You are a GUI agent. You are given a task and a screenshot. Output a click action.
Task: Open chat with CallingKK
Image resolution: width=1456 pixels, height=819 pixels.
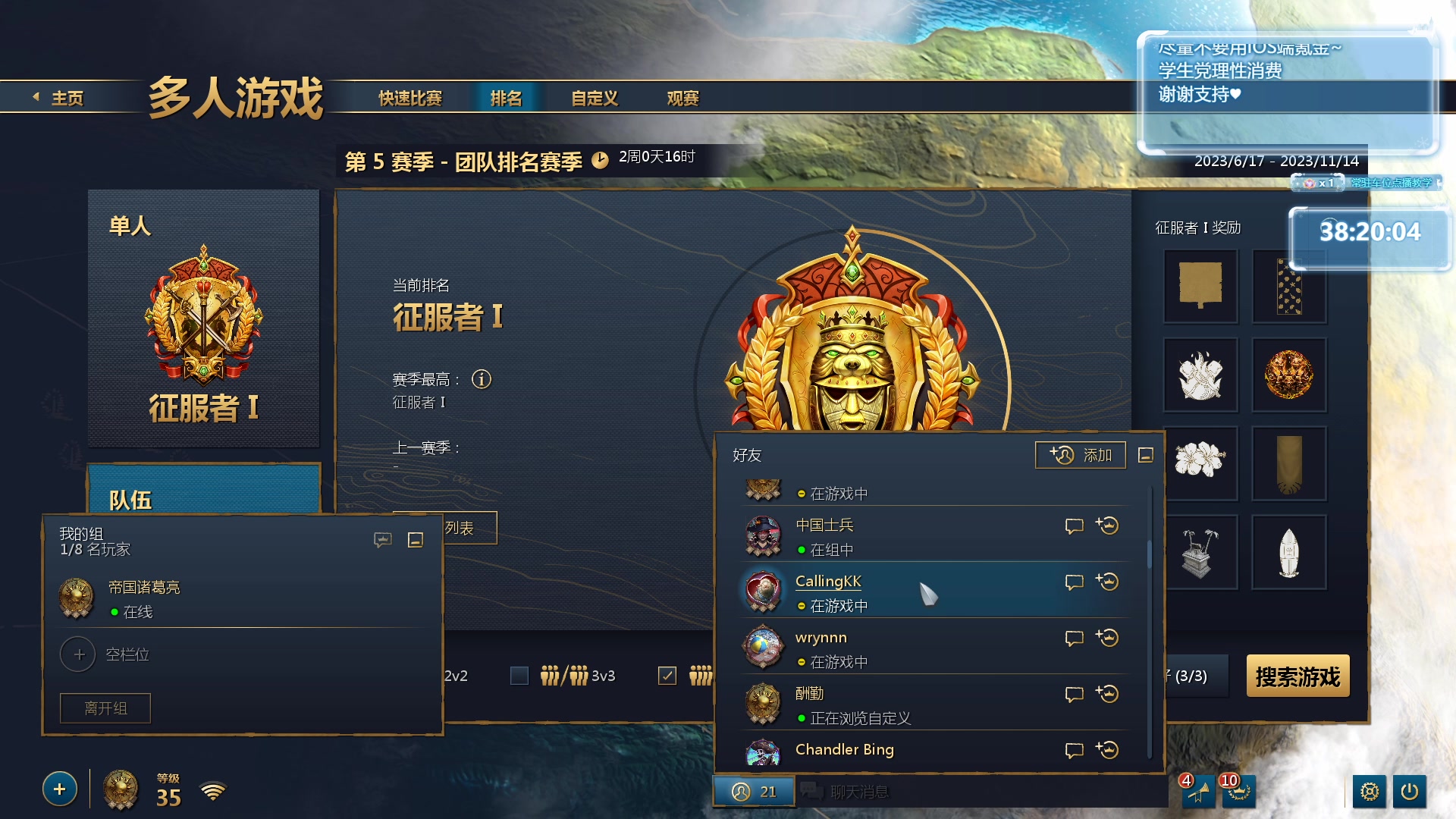click(x=1074, y=582)
